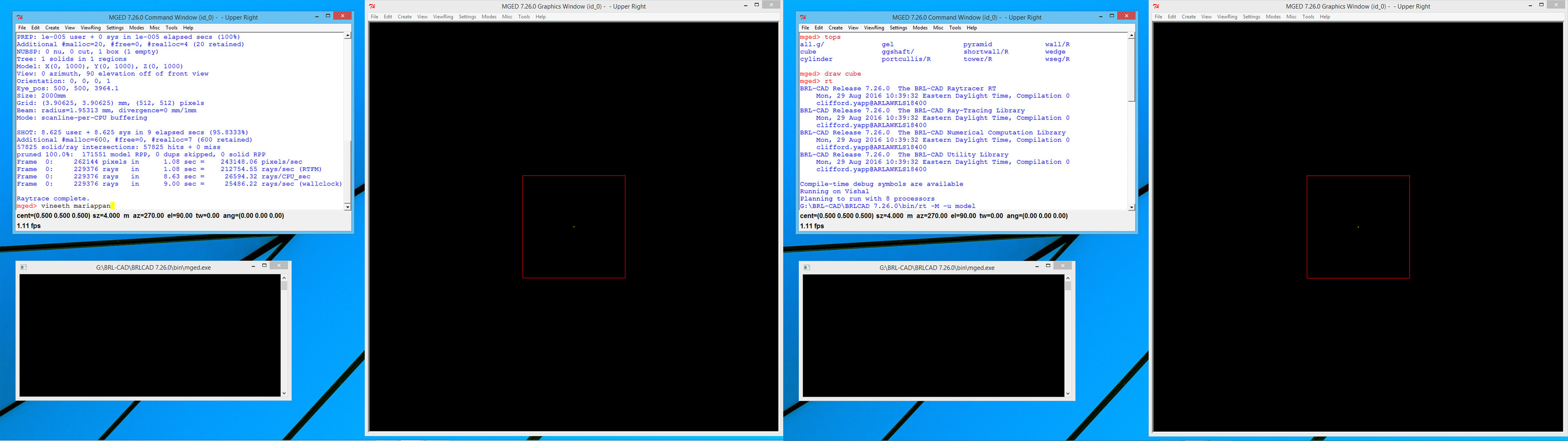Open View menu in Command Window showing Raytrace complete

pyautogui.click(x=70, y=27)
